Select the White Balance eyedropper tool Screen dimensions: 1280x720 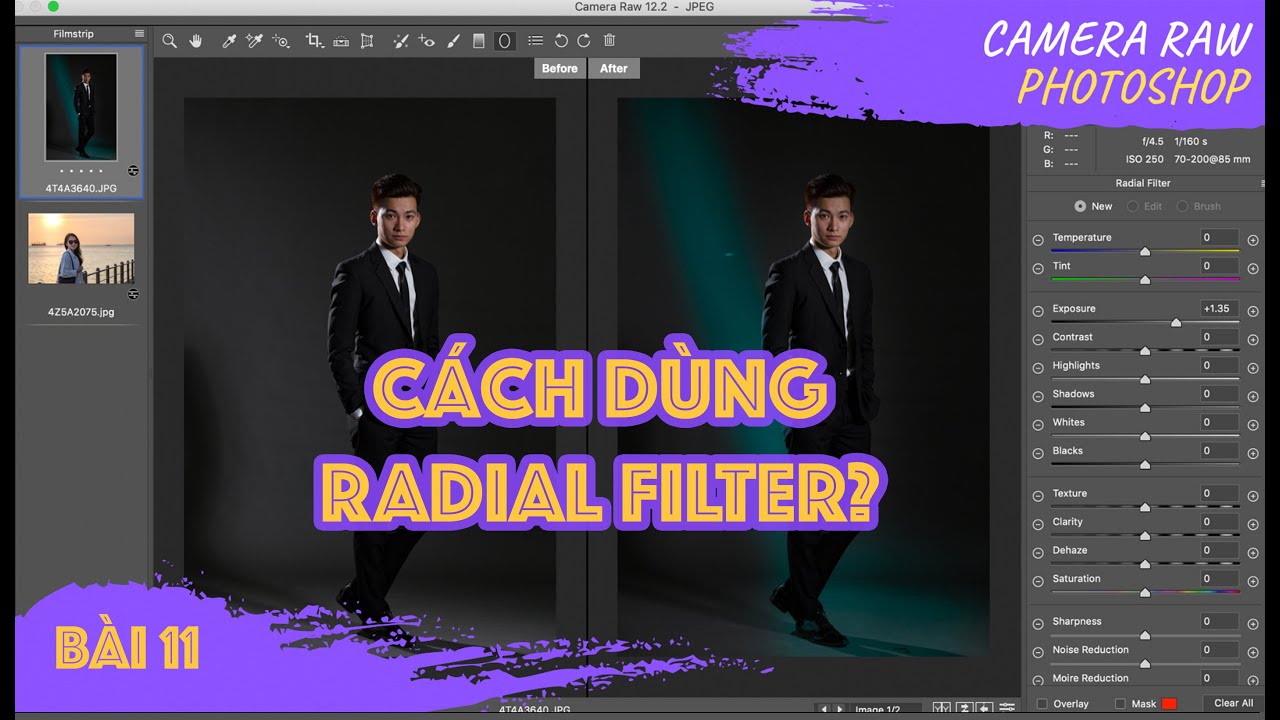pos(229,41)
